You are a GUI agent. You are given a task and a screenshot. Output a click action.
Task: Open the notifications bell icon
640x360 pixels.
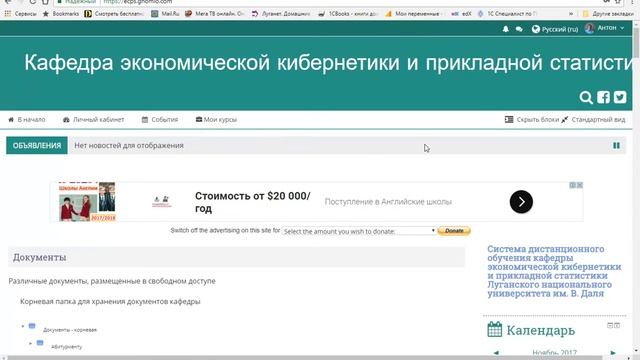pos(506,29)
